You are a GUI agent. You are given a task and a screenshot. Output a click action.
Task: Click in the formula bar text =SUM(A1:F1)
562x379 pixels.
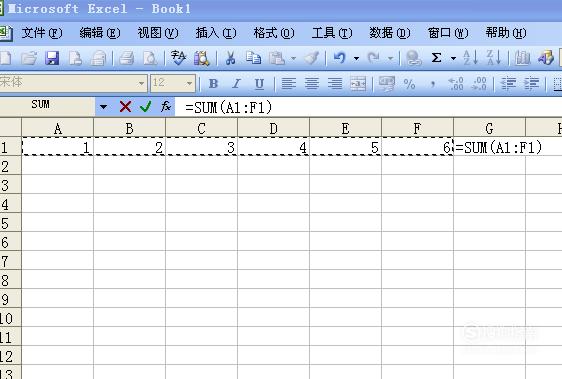229,107
